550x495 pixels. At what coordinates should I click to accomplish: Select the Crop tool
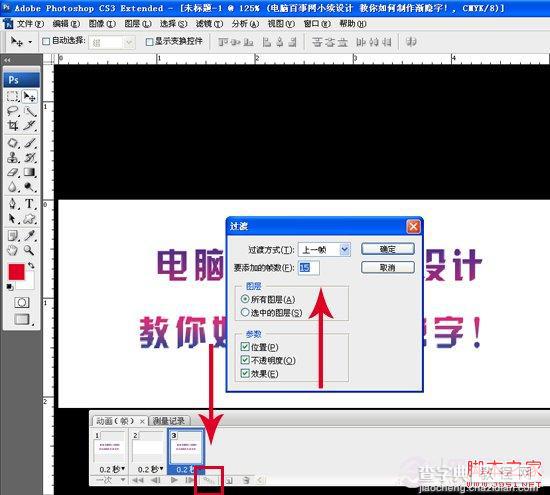click(13, 125)
